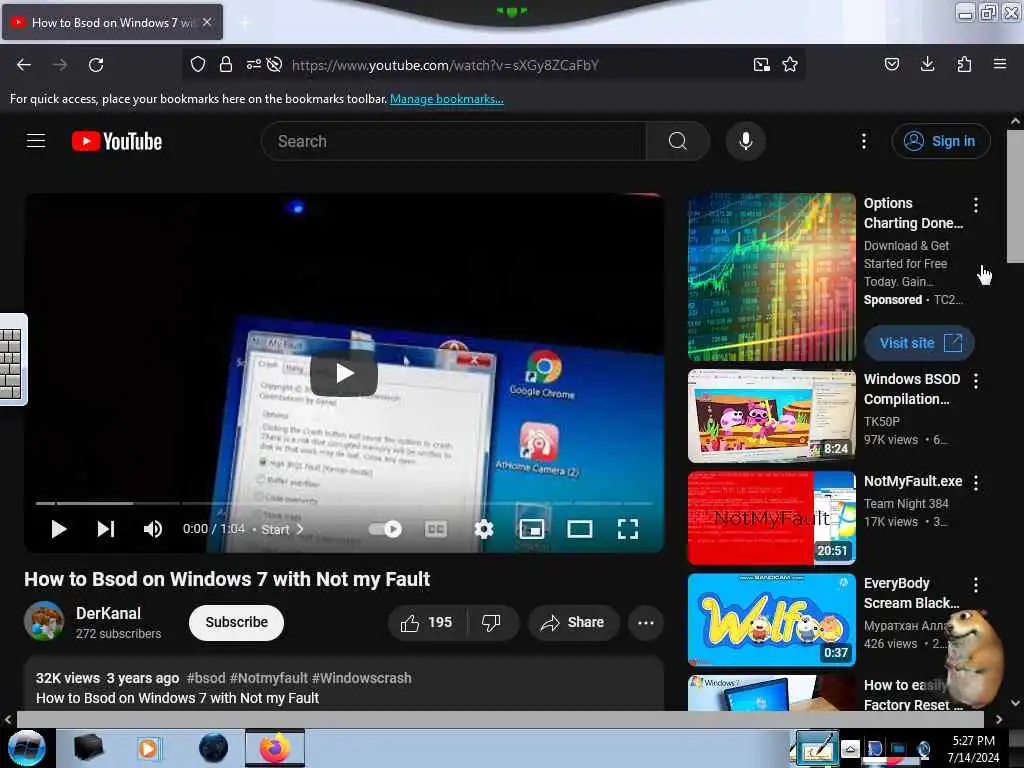
Task: Click the #Windowscrash hashtag
Action: (362, 678)
